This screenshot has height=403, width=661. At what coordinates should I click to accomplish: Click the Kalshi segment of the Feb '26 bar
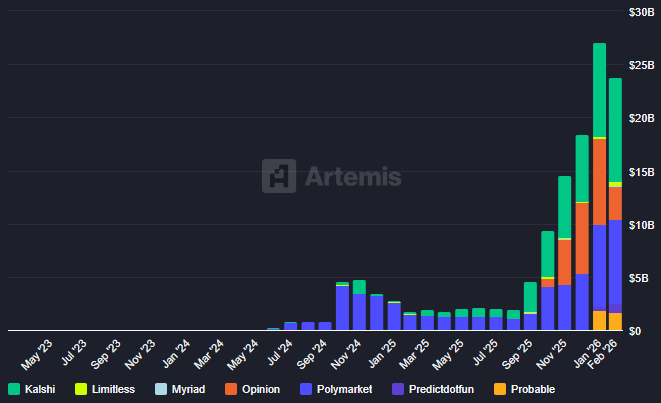(x=615, y=130)
